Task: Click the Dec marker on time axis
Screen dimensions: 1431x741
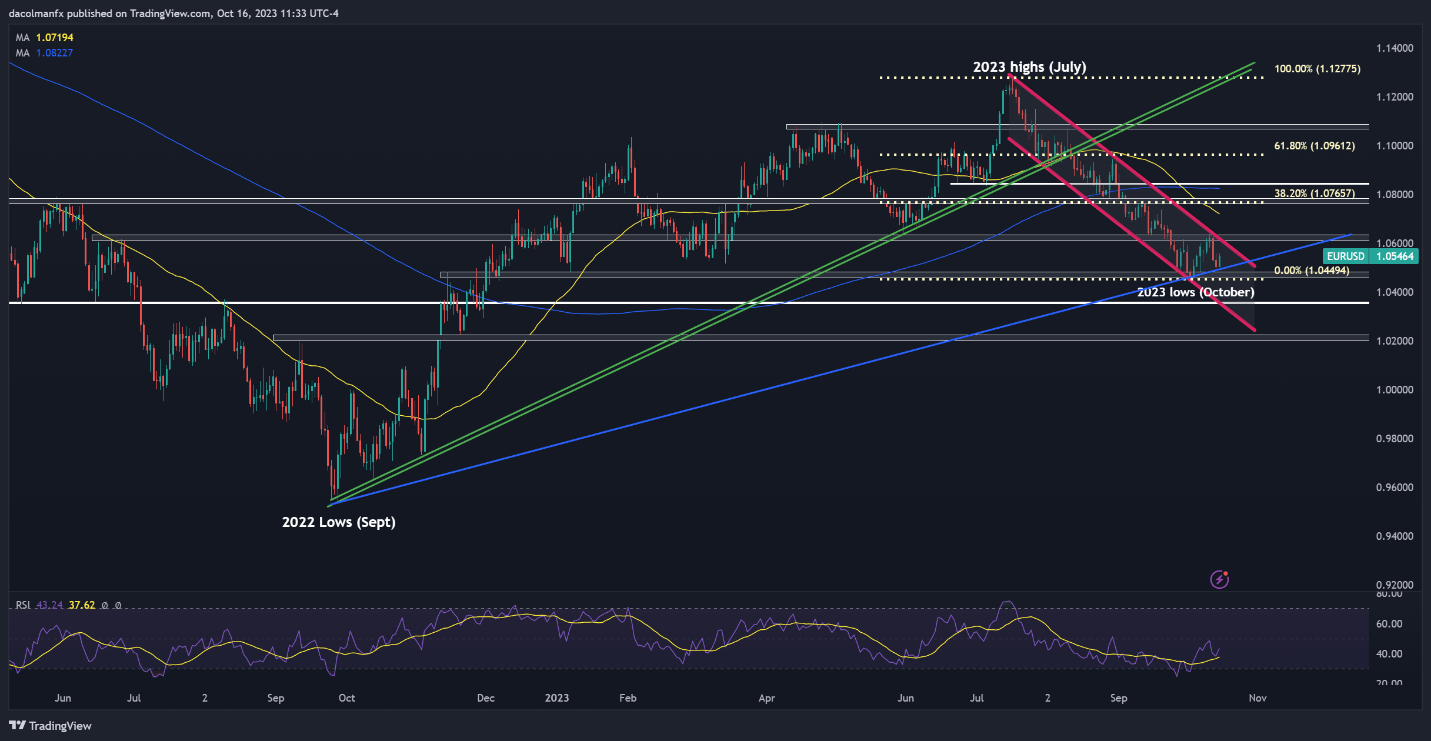Action: click(487, 699)
